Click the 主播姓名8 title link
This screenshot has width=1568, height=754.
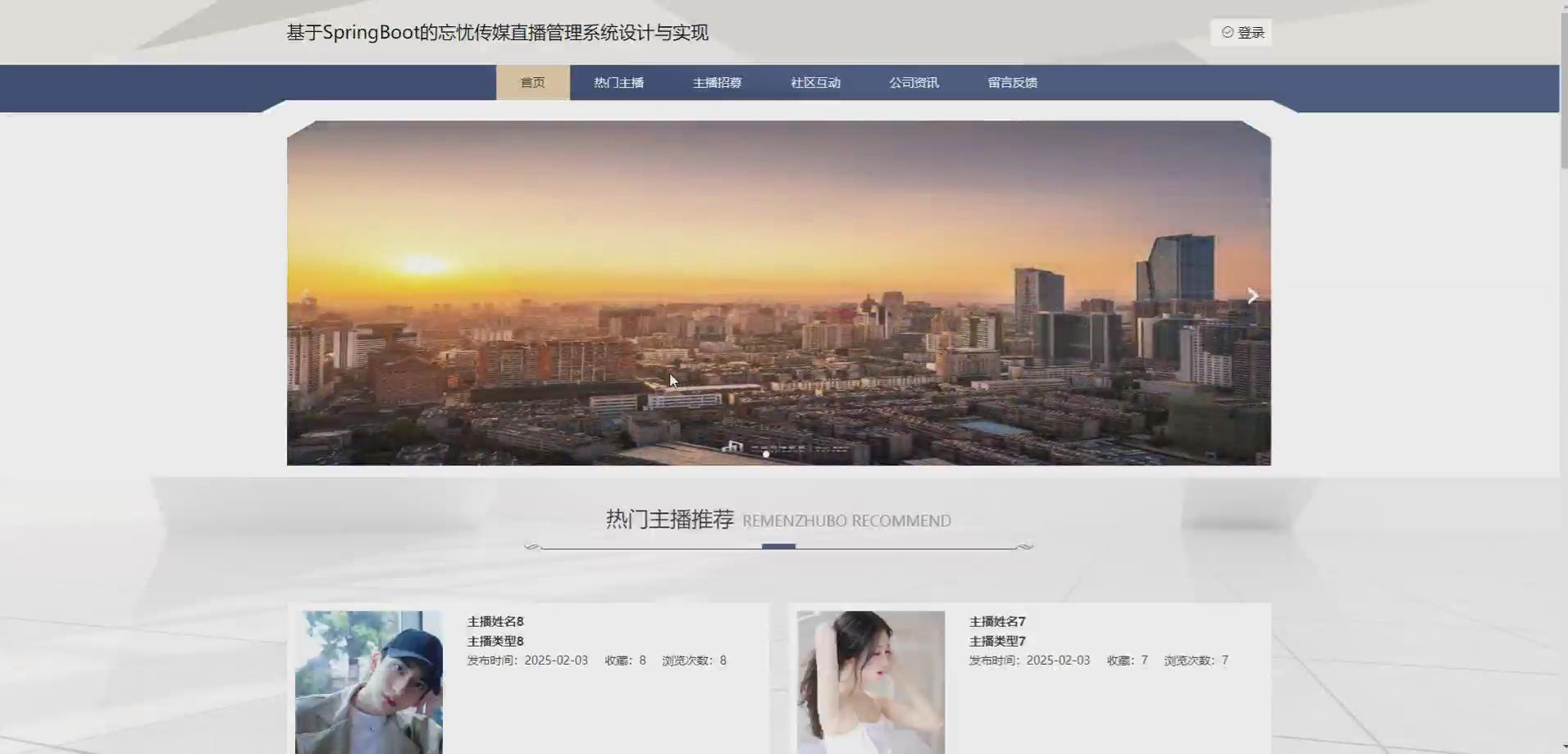pyautogui.click(x=495, y=621)
